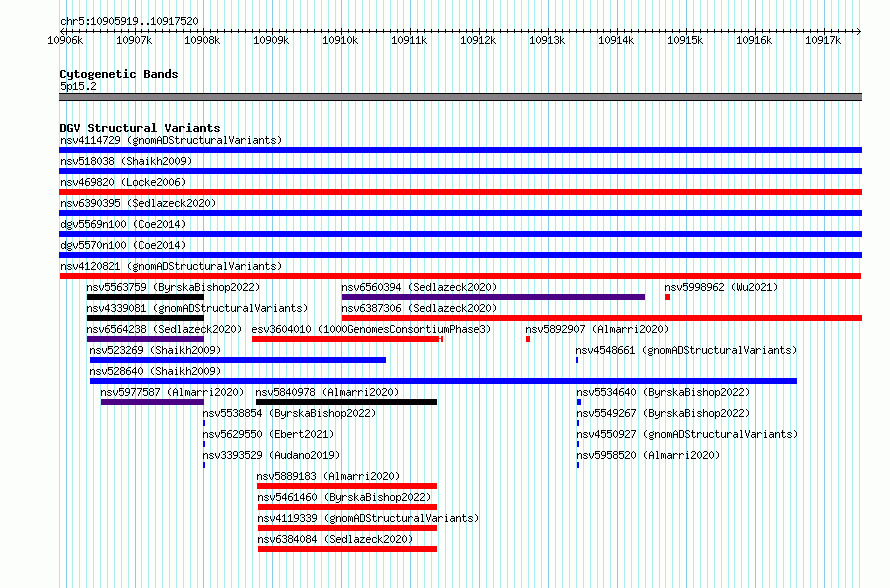The height and width of the screenshot is (588, 890).
Task: Click the DGV Structural Variants track title
Action: [x=140, y=128]
